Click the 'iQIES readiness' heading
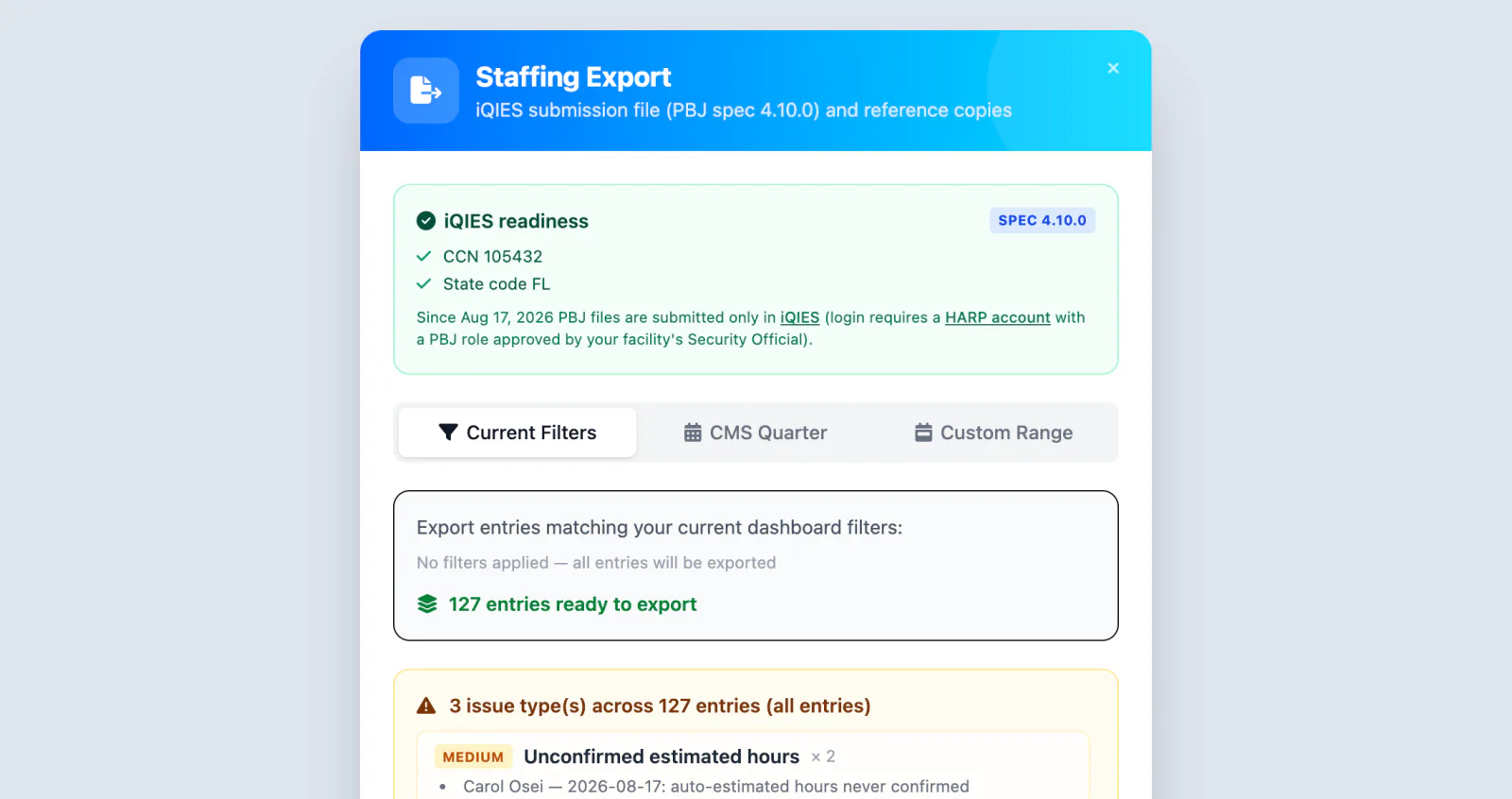1512x799 pixels. 516,221
